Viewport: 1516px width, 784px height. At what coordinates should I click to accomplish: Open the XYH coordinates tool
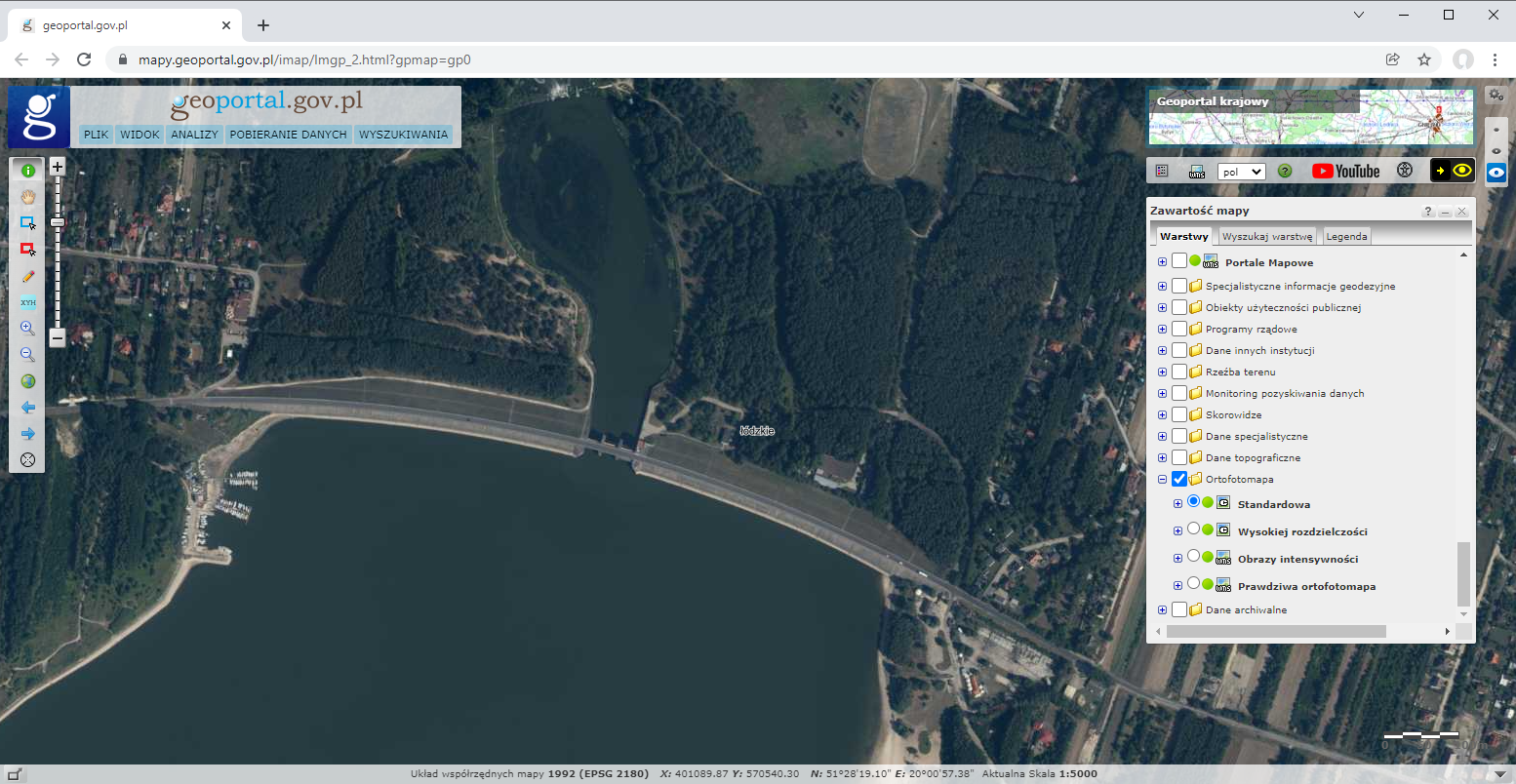click(x=27, y=302)
